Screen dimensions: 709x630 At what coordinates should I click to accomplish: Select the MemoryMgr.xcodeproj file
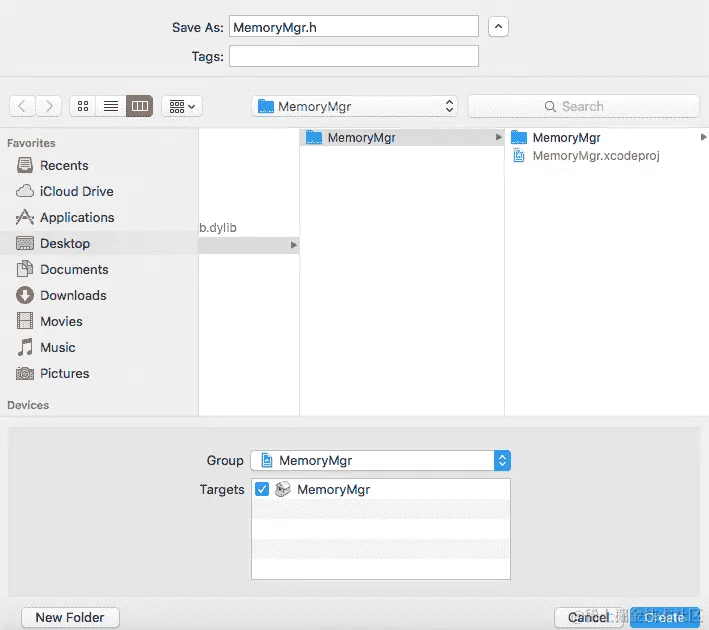click(606, 156)
